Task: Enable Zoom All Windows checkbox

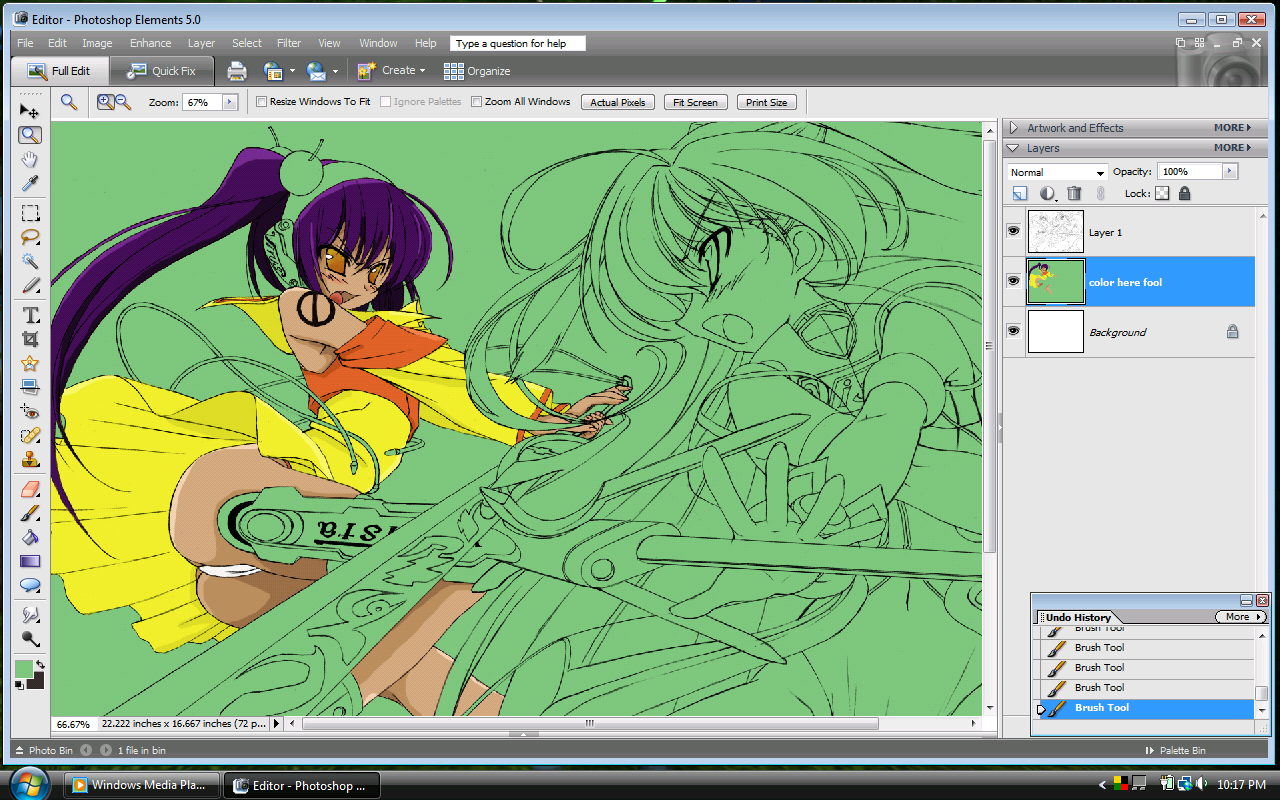Action: point(477,102)
